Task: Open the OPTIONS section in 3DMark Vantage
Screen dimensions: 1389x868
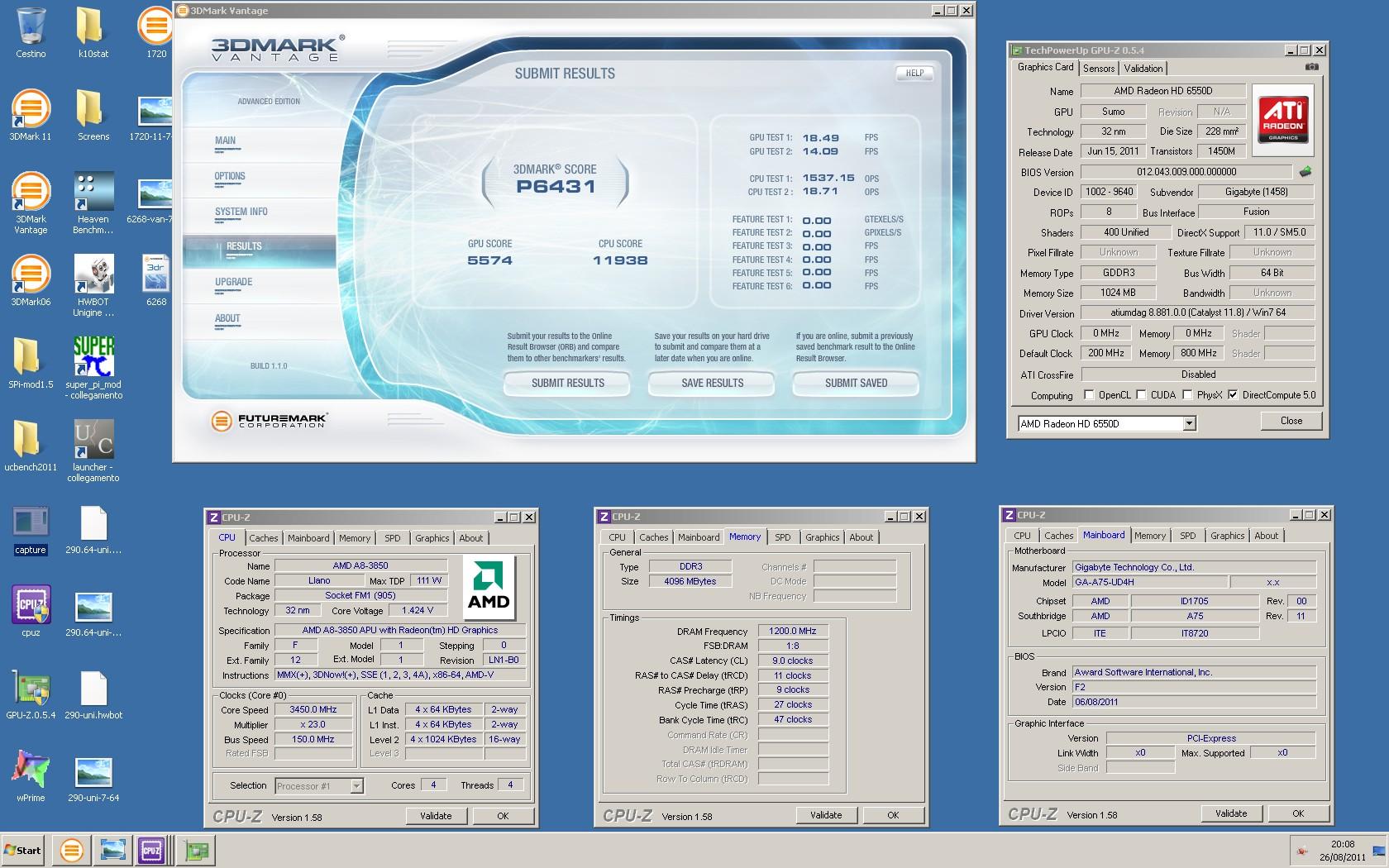Action: pos(230,176)
